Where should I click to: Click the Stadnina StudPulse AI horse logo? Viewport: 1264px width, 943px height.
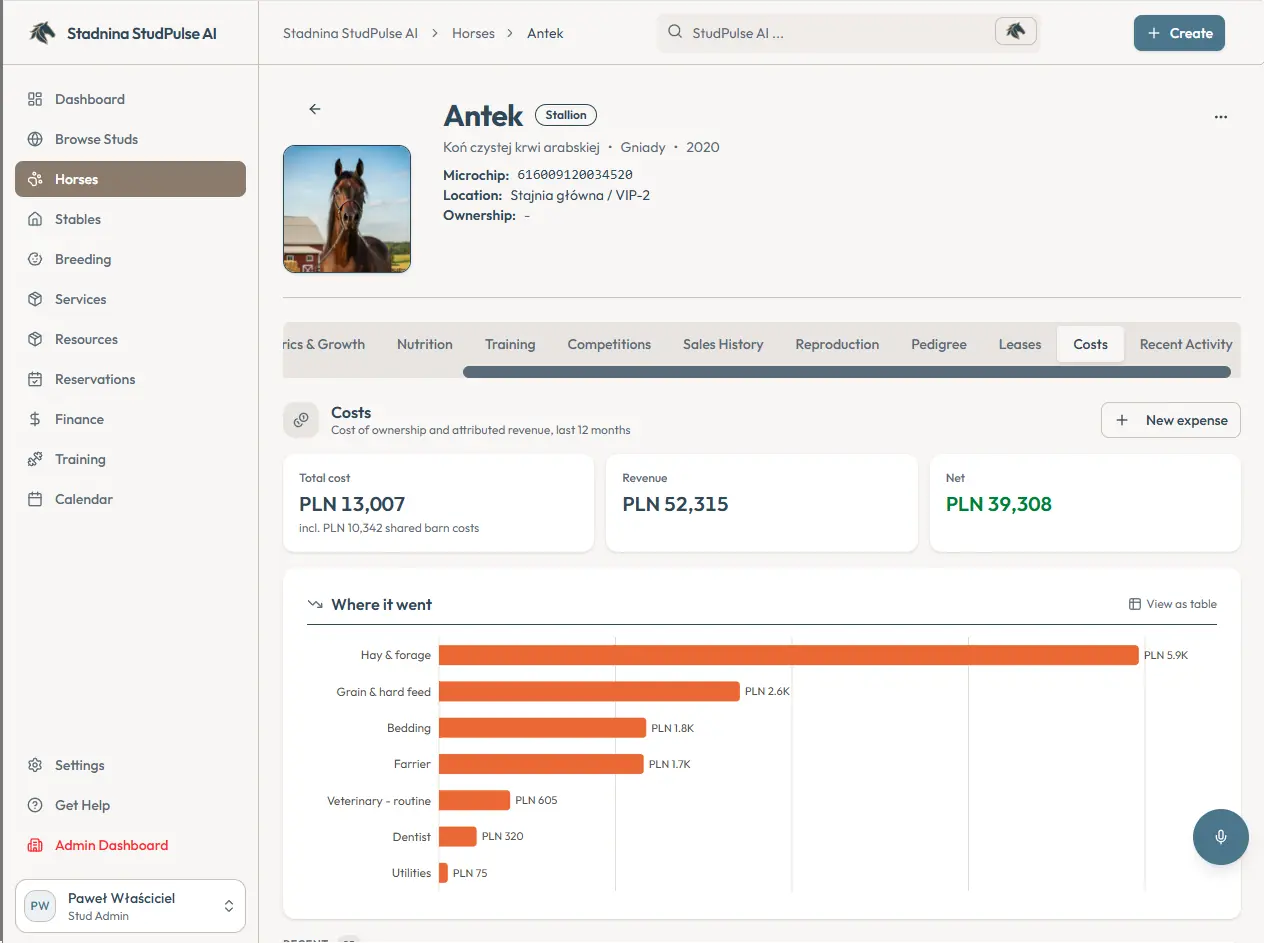coord(41,33)
